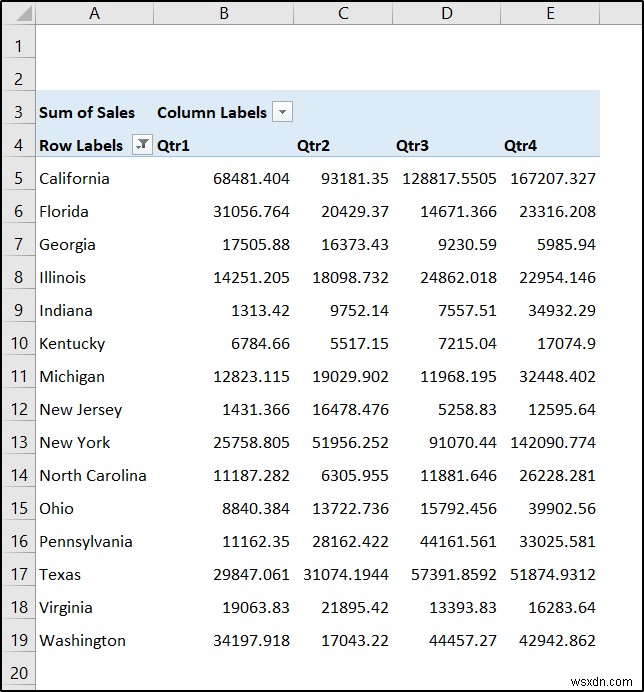
Task: Click the select-all corner triangle
Action: pyautogui.click(x=19, y=14)
